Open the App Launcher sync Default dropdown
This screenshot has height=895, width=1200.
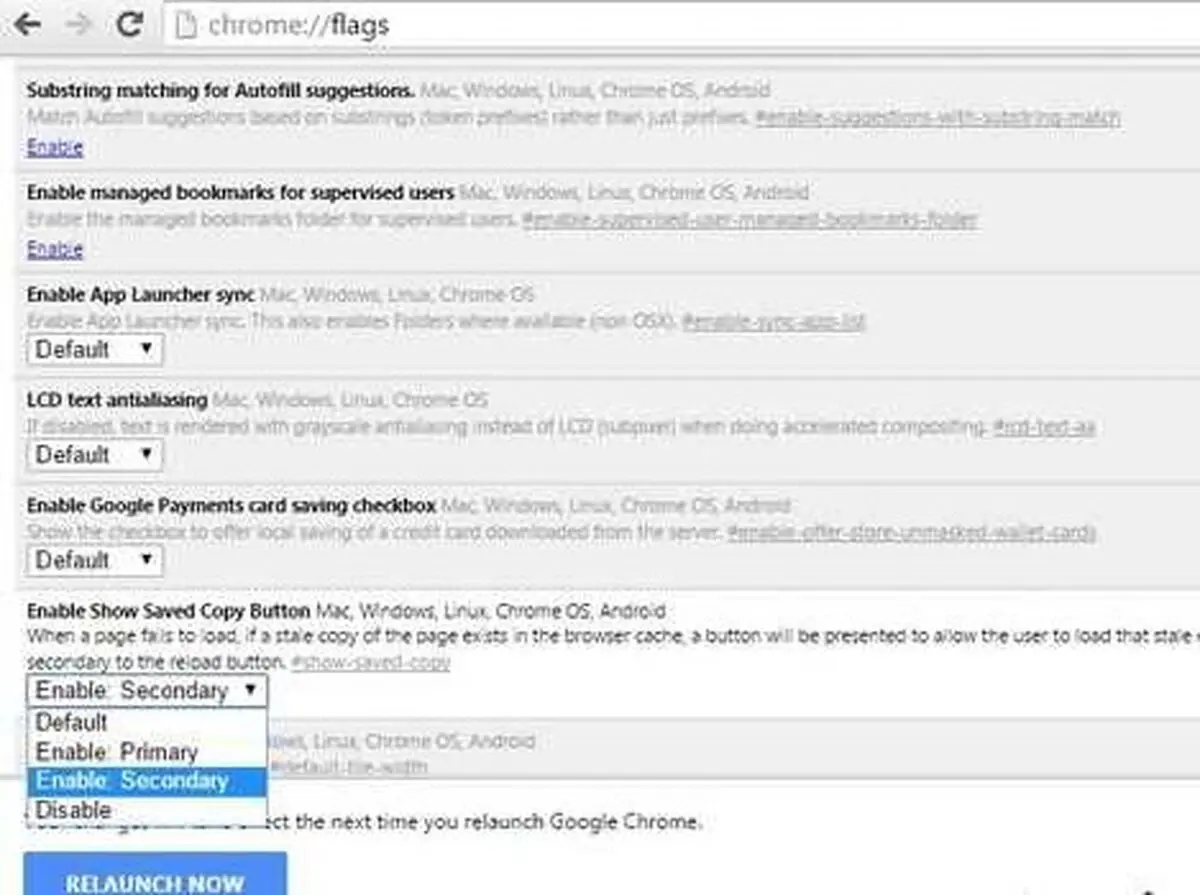pyautogui.click(x=95, y=349)
